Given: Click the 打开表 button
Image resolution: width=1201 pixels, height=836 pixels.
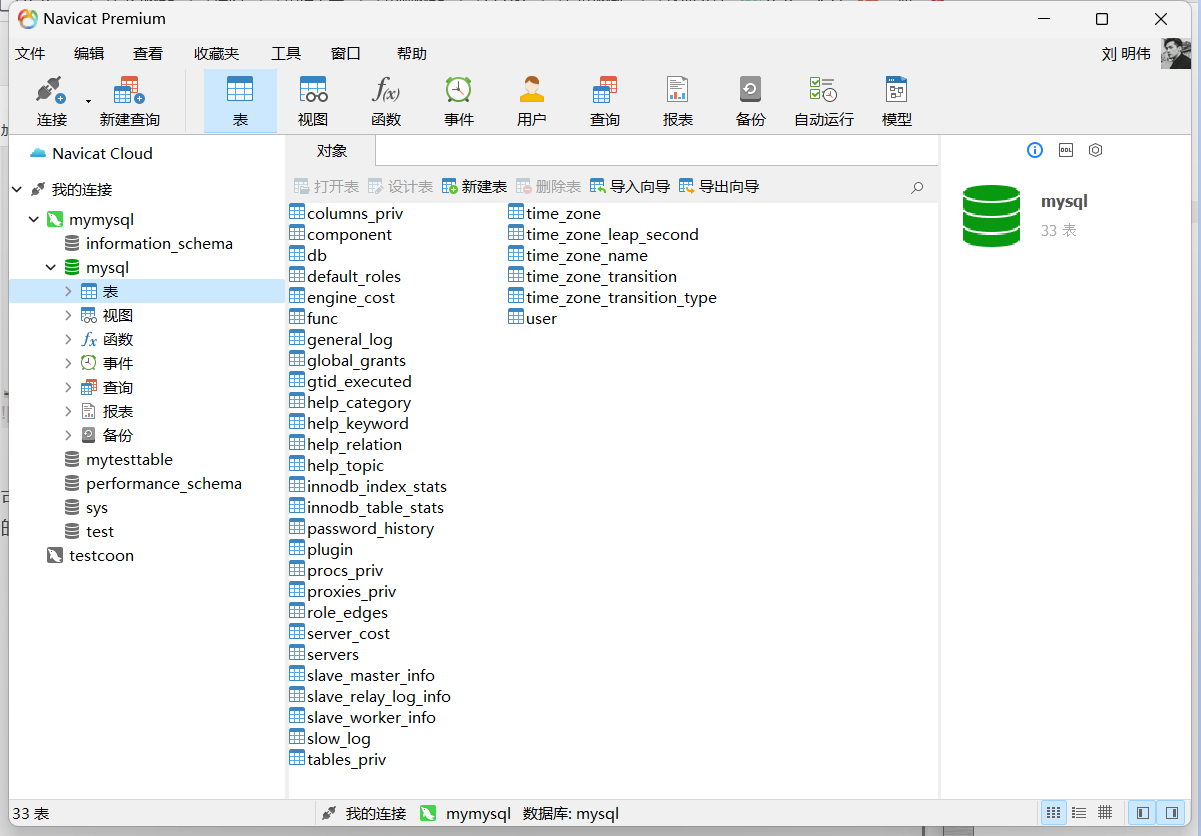Looking at the screenshot, I should (326, 186).
